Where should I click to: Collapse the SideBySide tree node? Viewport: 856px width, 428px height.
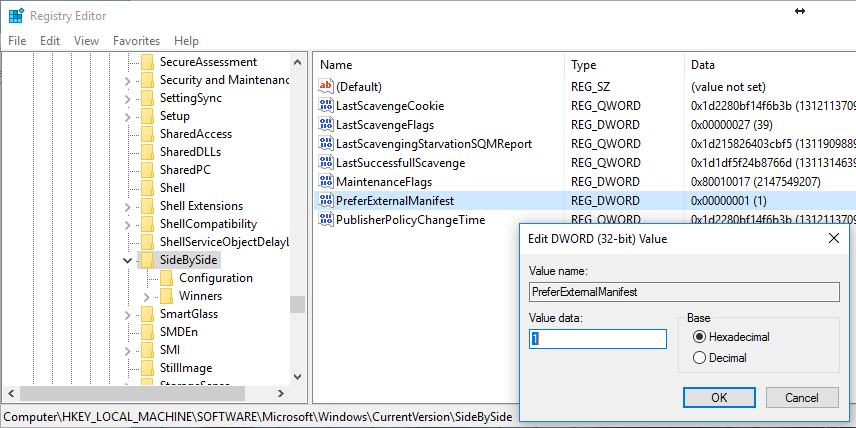[127, 260]
